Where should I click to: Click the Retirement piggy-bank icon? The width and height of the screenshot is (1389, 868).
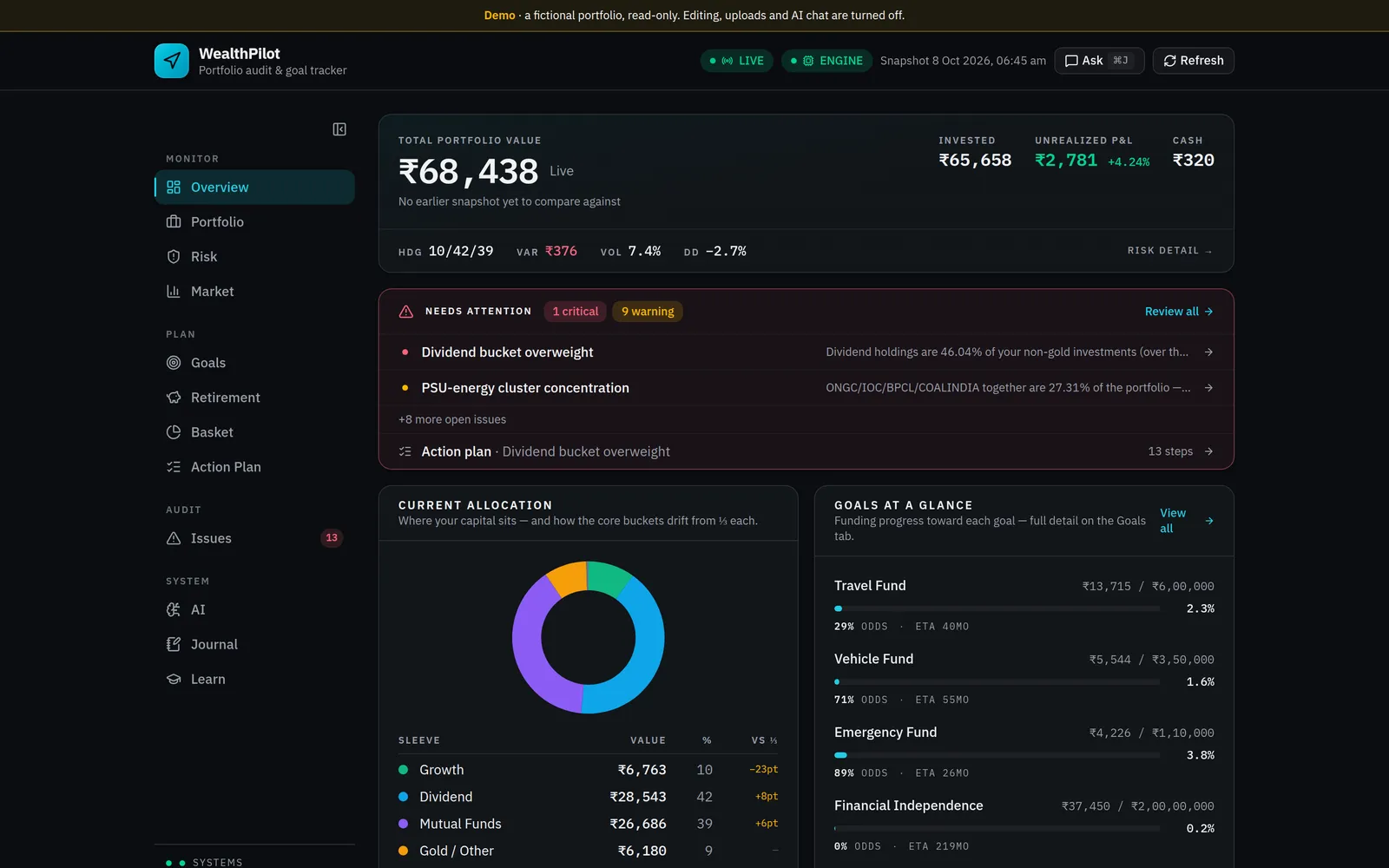[174, 398]
